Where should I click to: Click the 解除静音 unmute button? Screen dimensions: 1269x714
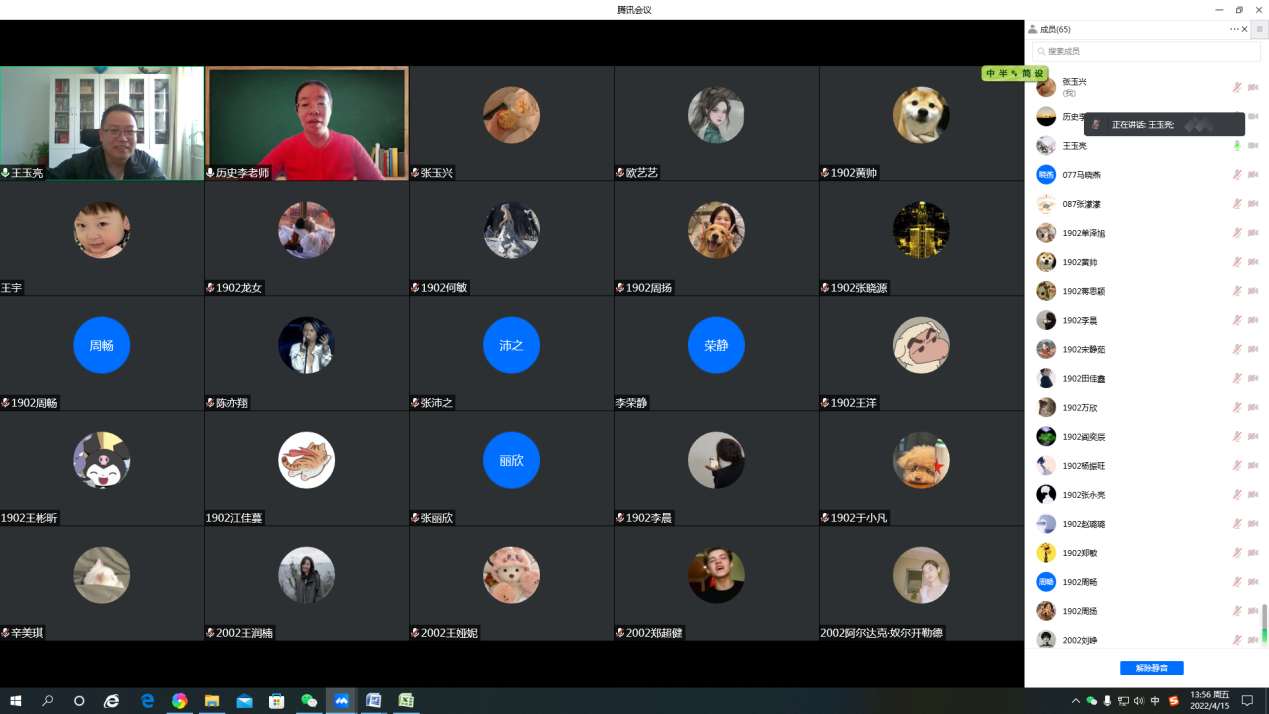[x=1151, y=668]
